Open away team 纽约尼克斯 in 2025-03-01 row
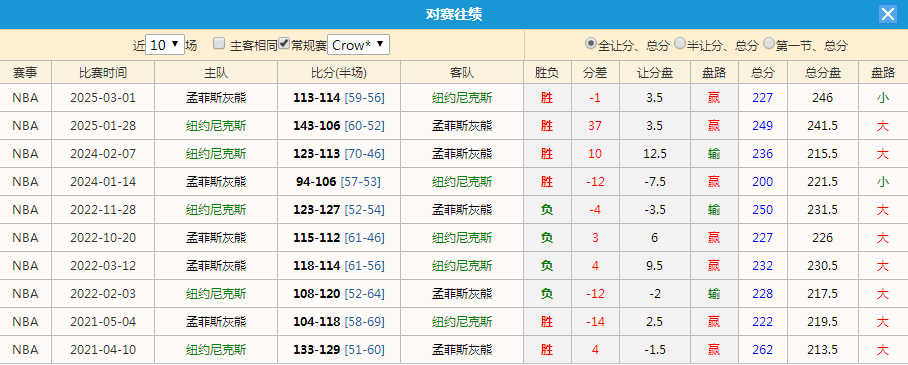The image size is (908, 365). (x=462, y=98)
